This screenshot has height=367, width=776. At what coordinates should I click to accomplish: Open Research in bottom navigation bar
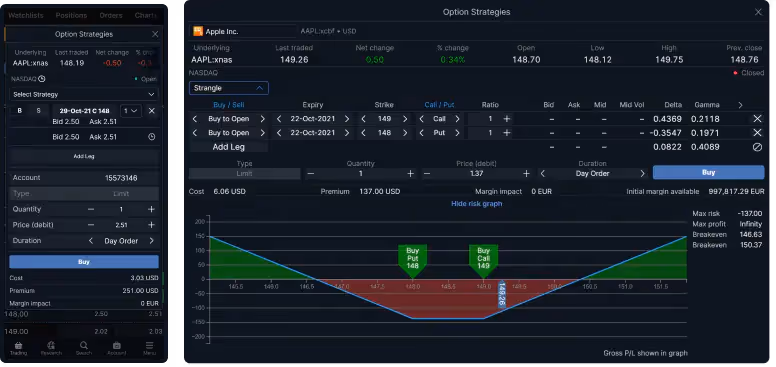coord(51,348)
